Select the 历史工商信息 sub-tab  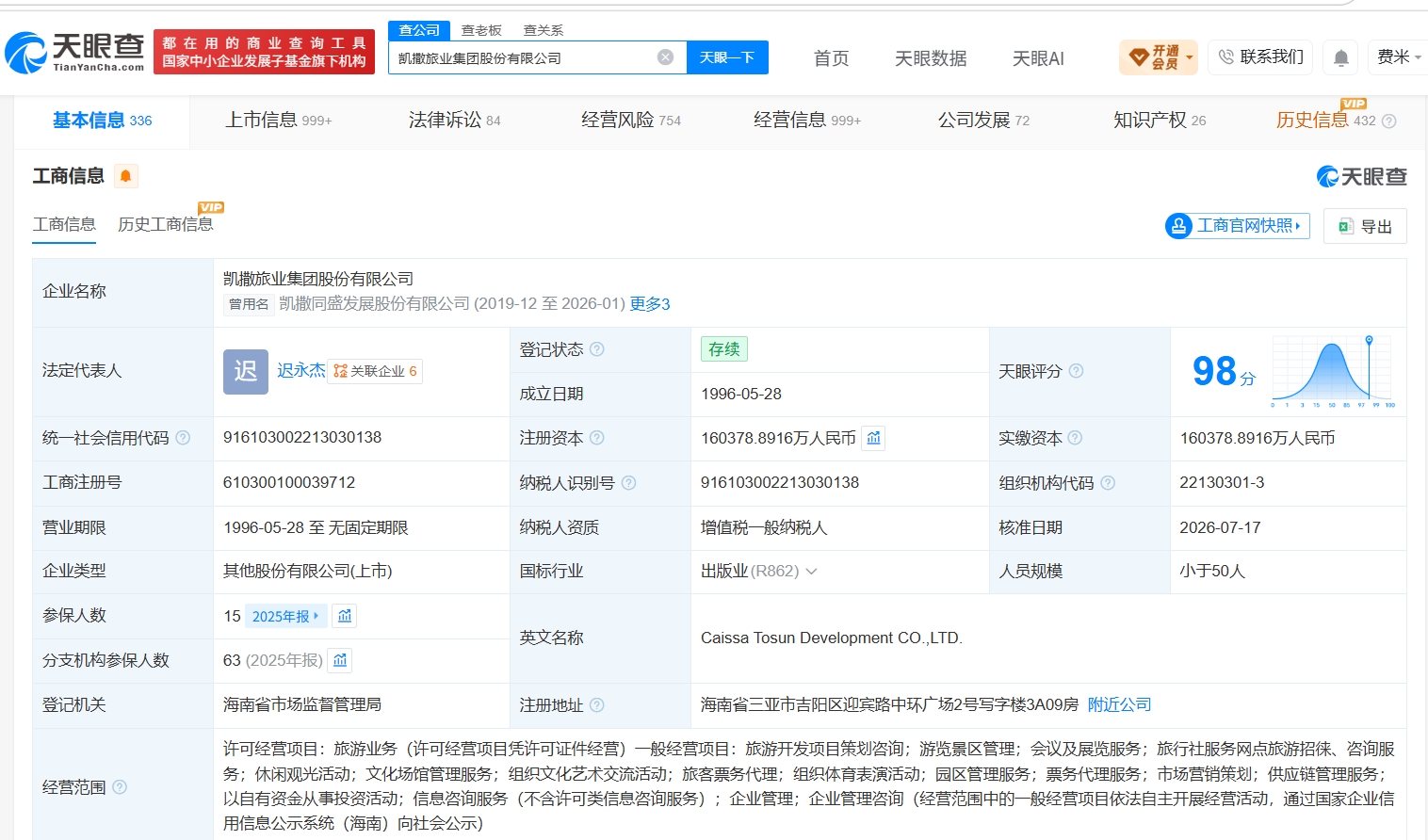click(165, 224)
